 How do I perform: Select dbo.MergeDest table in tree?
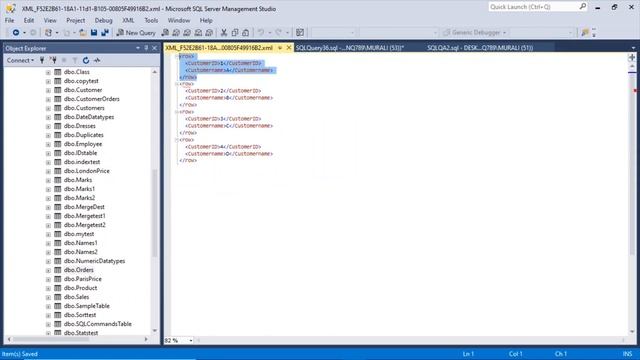[84, 207]
